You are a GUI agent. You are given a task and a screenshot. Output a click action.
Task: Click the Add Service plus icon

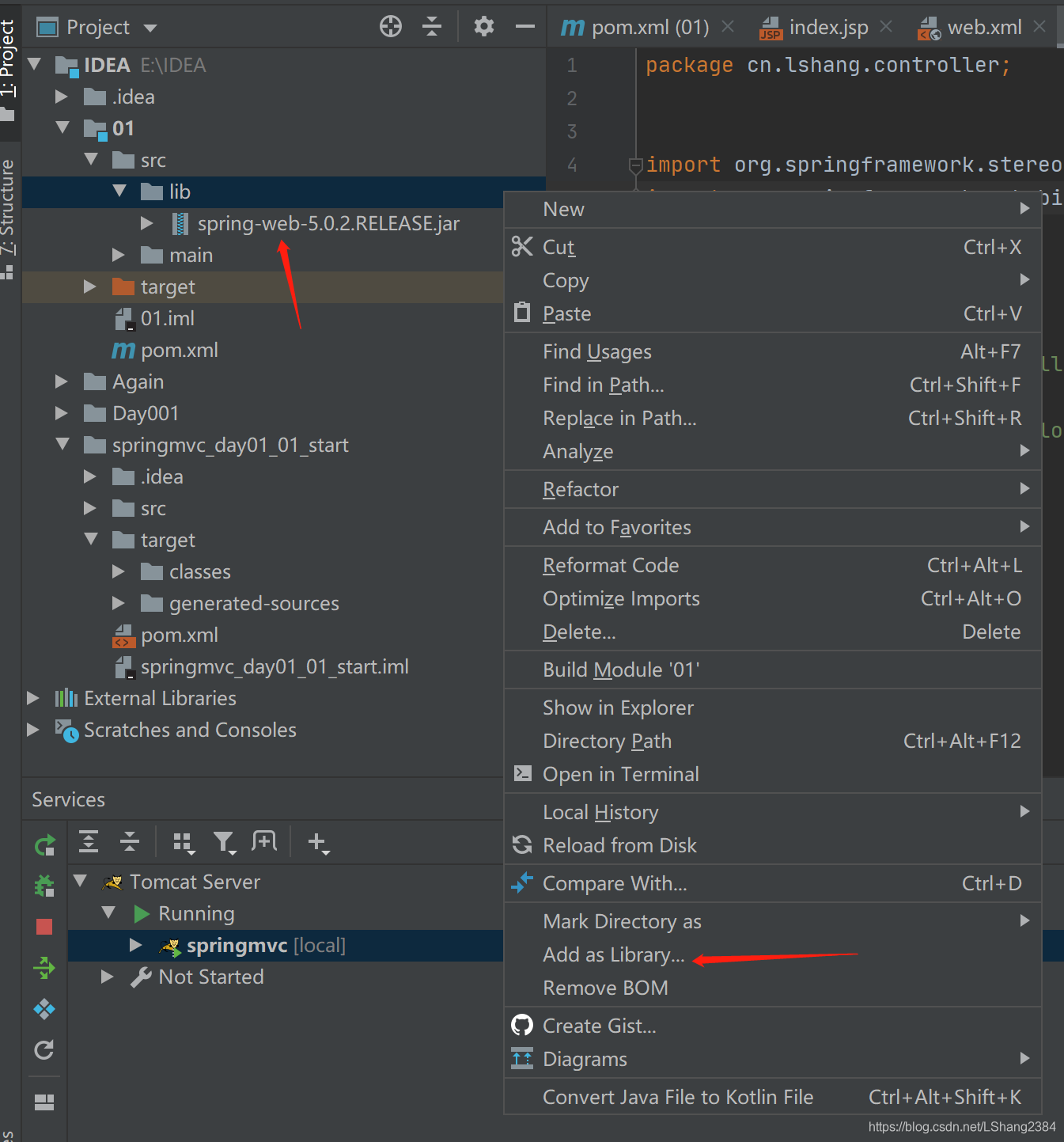(x=318, y=843)
